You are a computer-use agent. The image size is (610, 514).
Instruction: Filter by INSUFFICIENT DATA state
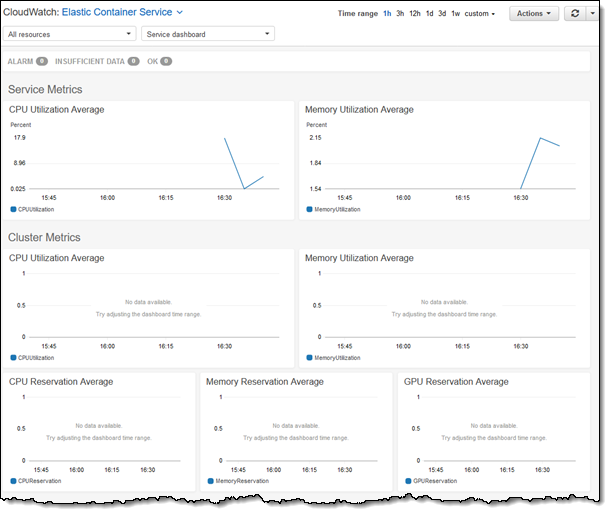coord(97,61)
